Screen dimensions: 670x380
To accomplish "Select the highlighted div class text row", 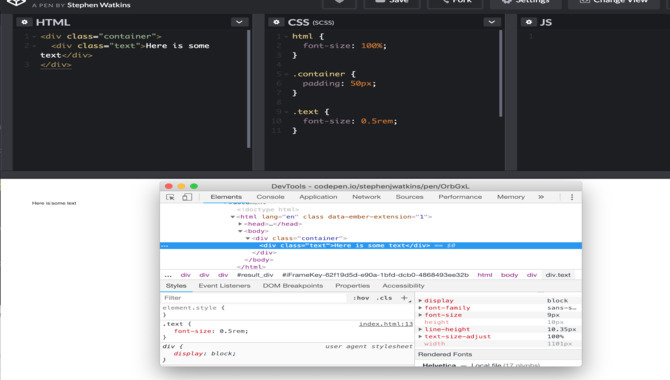I will tap(371, 246).
